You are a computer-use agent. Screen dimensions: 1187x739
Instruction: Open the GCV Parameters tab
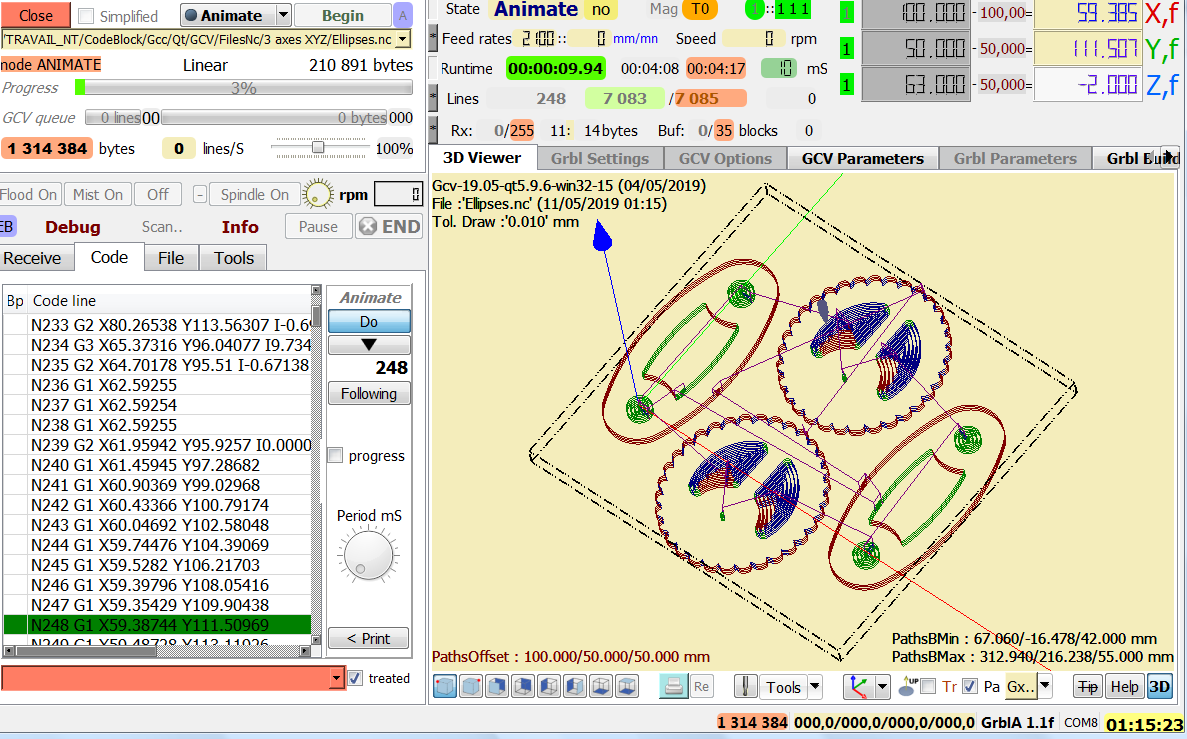click(862, 158)
